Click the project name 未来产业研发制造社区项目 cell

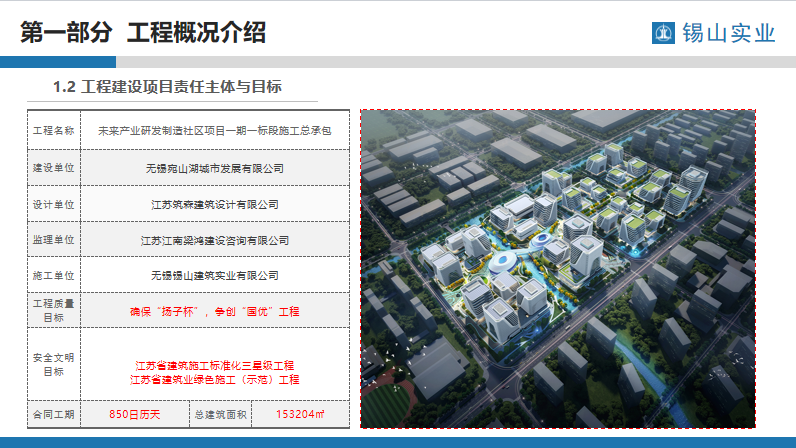(x=214, y=130)
